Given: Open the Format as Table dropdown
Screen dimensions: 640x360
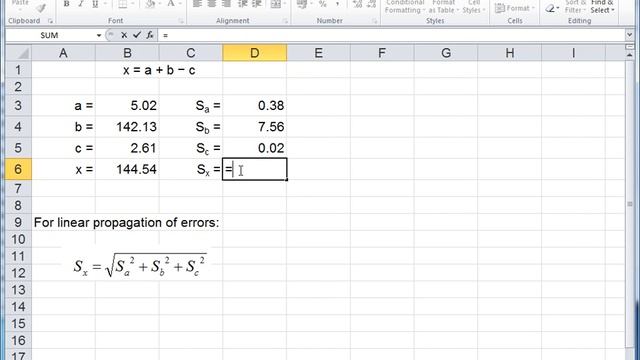Looking at the screenshot, I should [x=443, y=7].
